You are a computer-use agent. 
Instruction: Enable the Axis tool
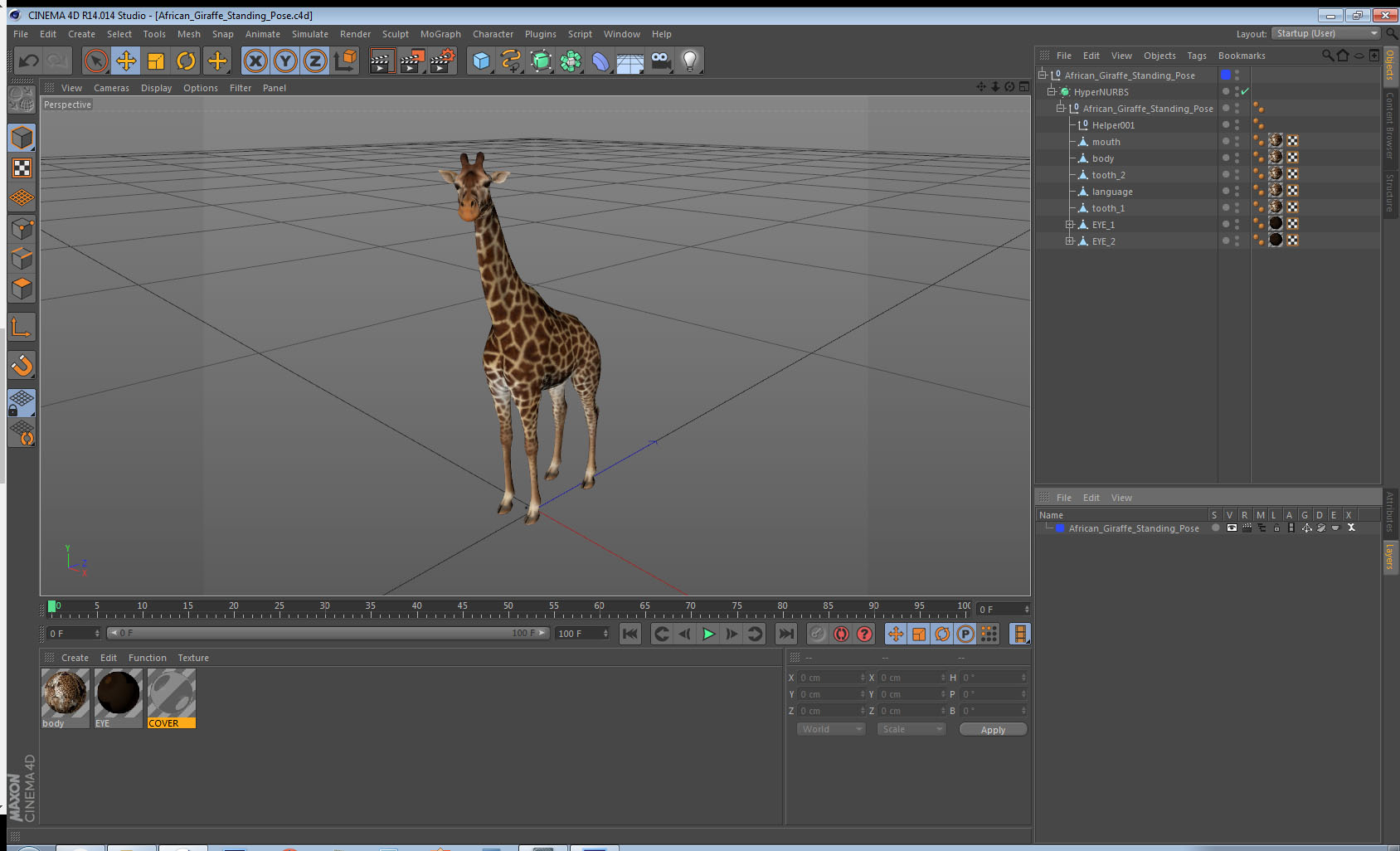click(x=22, y=327)
